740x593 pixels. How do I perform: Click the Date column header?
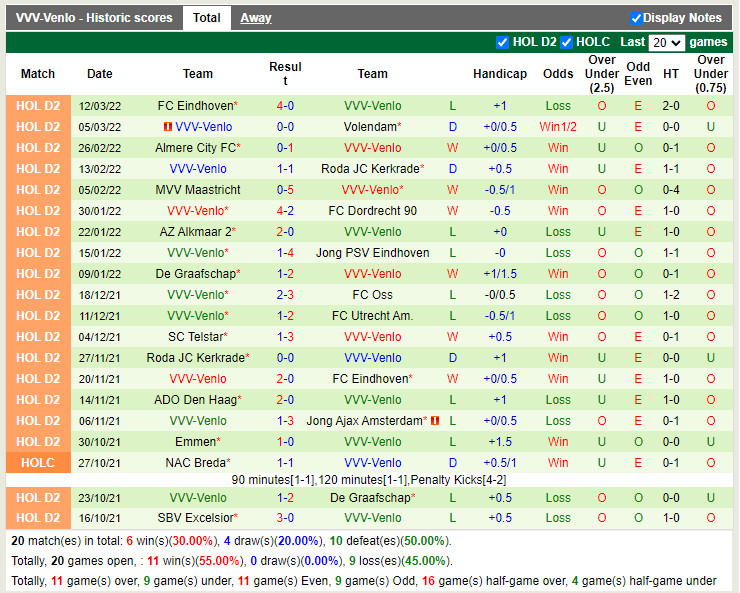point(100,74)
